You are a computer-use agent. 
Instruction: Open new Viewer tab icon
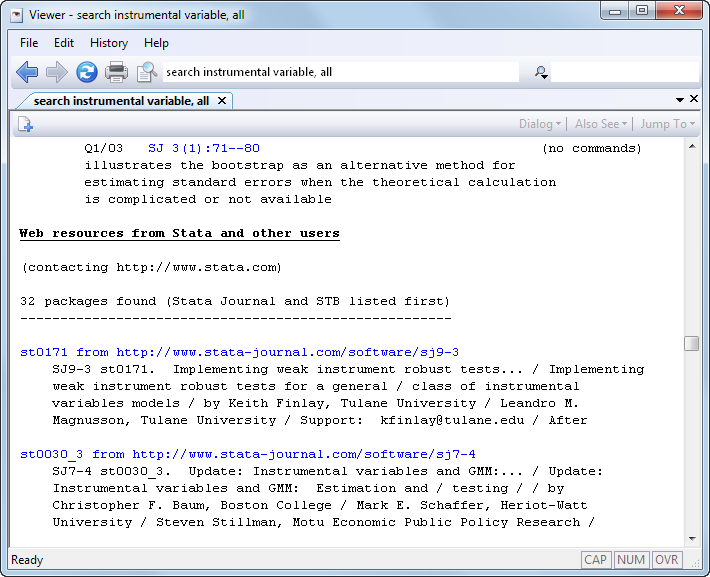tap(25, 124)
